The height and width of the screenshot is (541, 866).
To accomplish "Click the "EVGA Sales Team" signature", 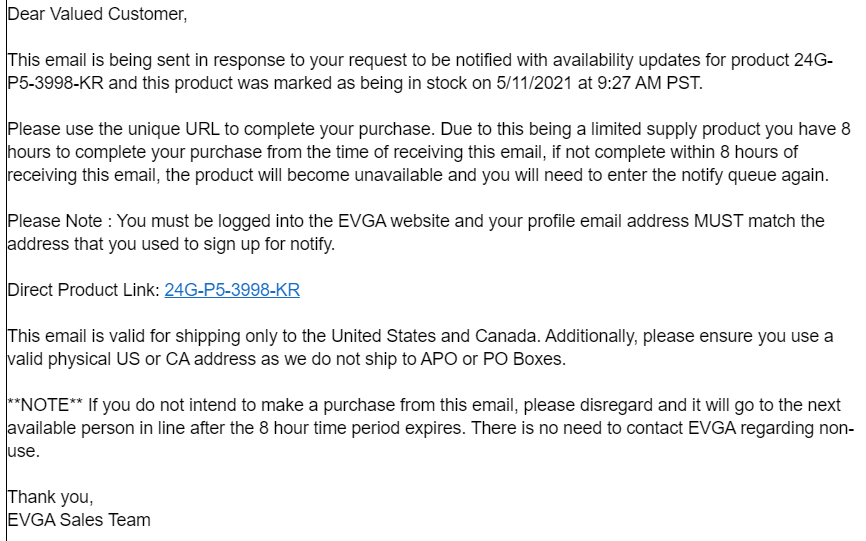I will pos(79,520).
